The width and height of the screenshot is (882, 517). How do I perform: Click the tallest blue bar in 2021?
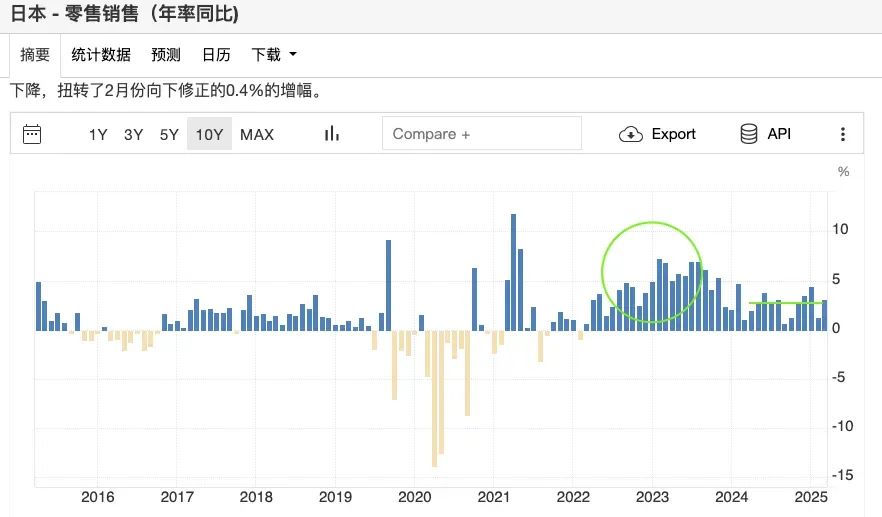pyautogui.click(x=514, y=272)
